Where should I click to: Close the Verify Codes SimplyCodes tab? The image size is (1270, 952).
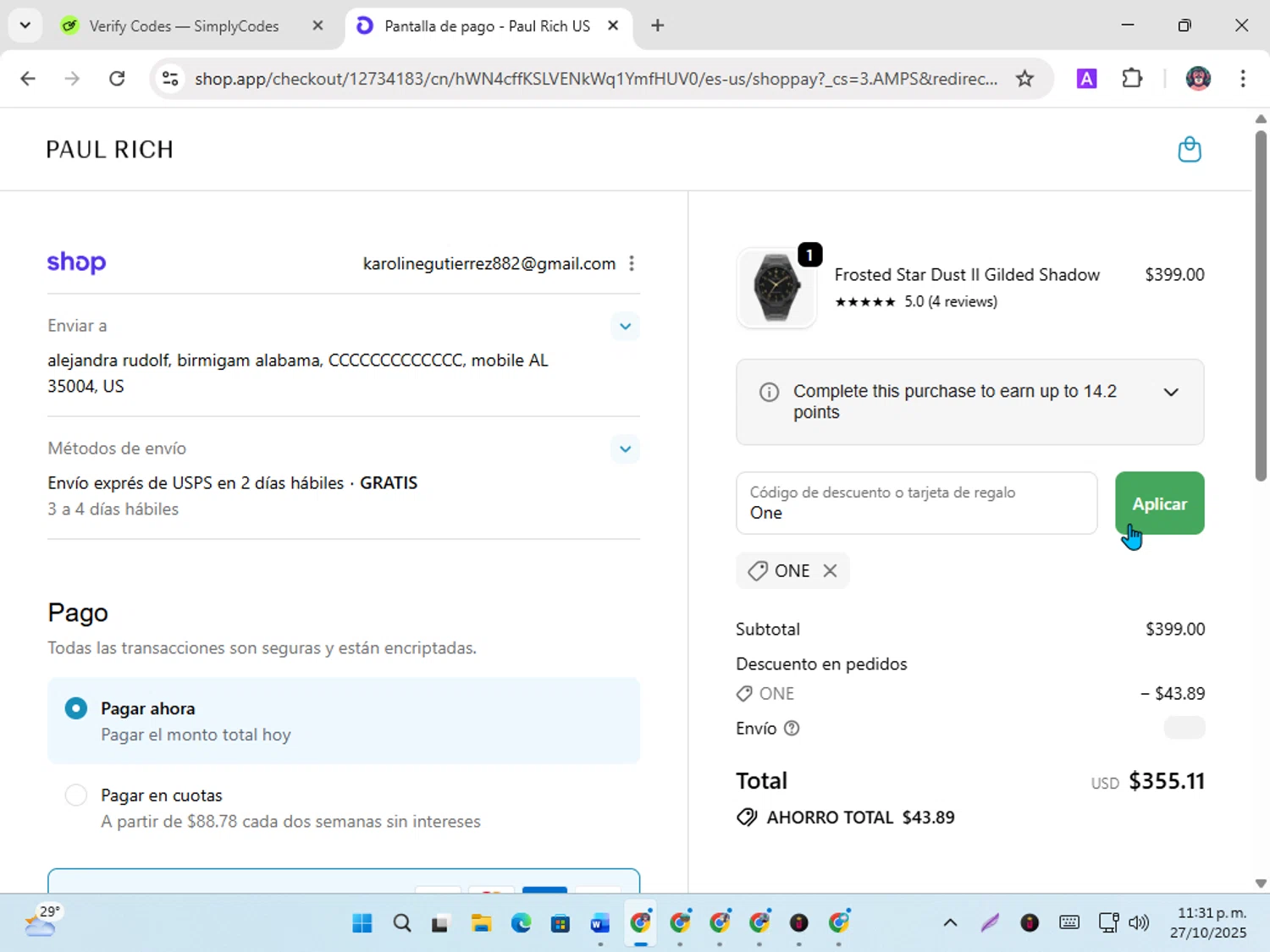click(x=318, y=25)
